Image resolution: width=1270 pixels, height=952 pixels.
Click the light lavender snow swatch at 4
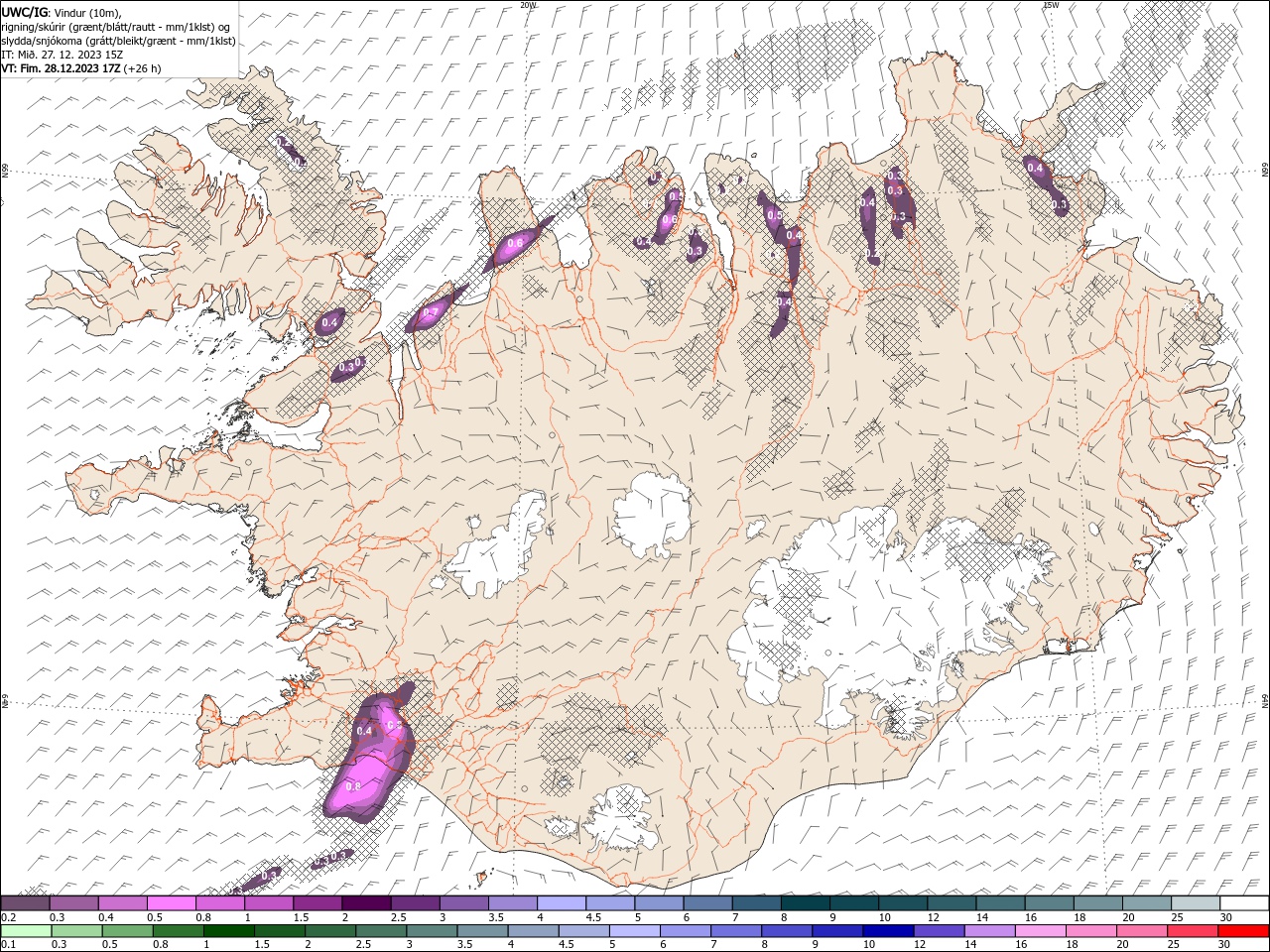tap(561, 903)
